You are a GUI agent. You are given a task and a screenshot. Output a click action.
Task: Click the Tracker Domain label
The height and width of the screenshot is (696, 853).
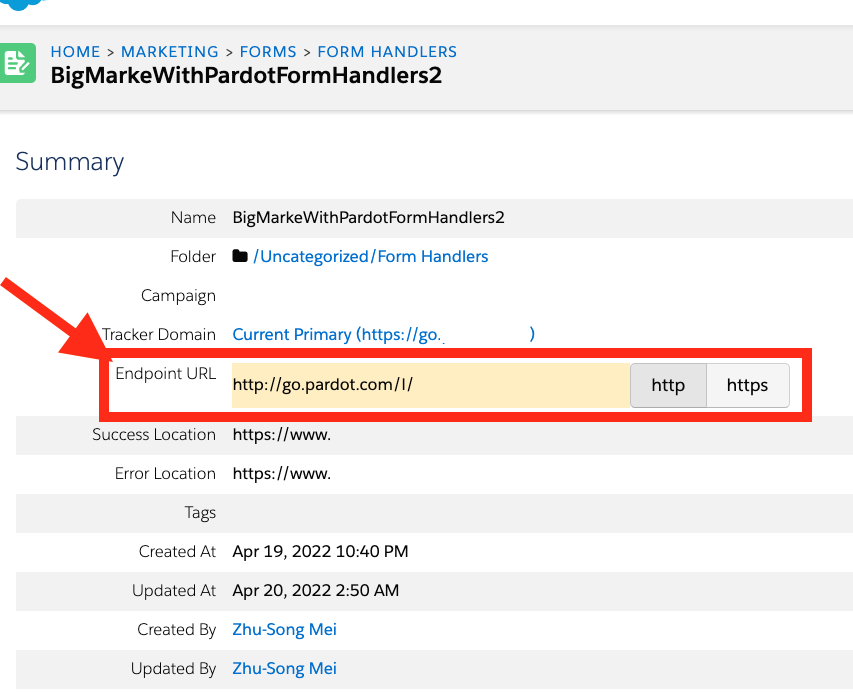(159, 334)
